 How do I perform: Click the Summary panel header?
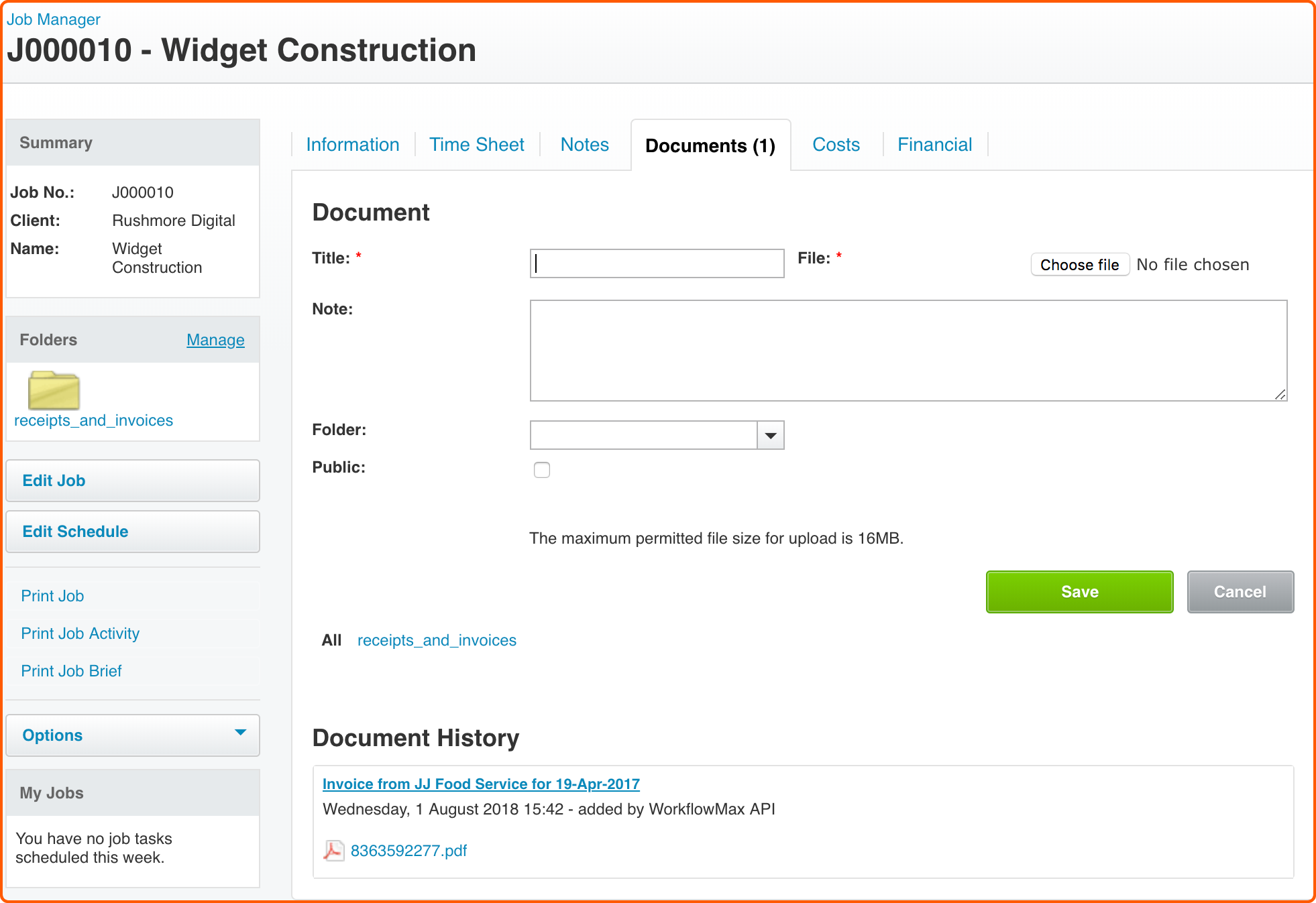(133, 143)
